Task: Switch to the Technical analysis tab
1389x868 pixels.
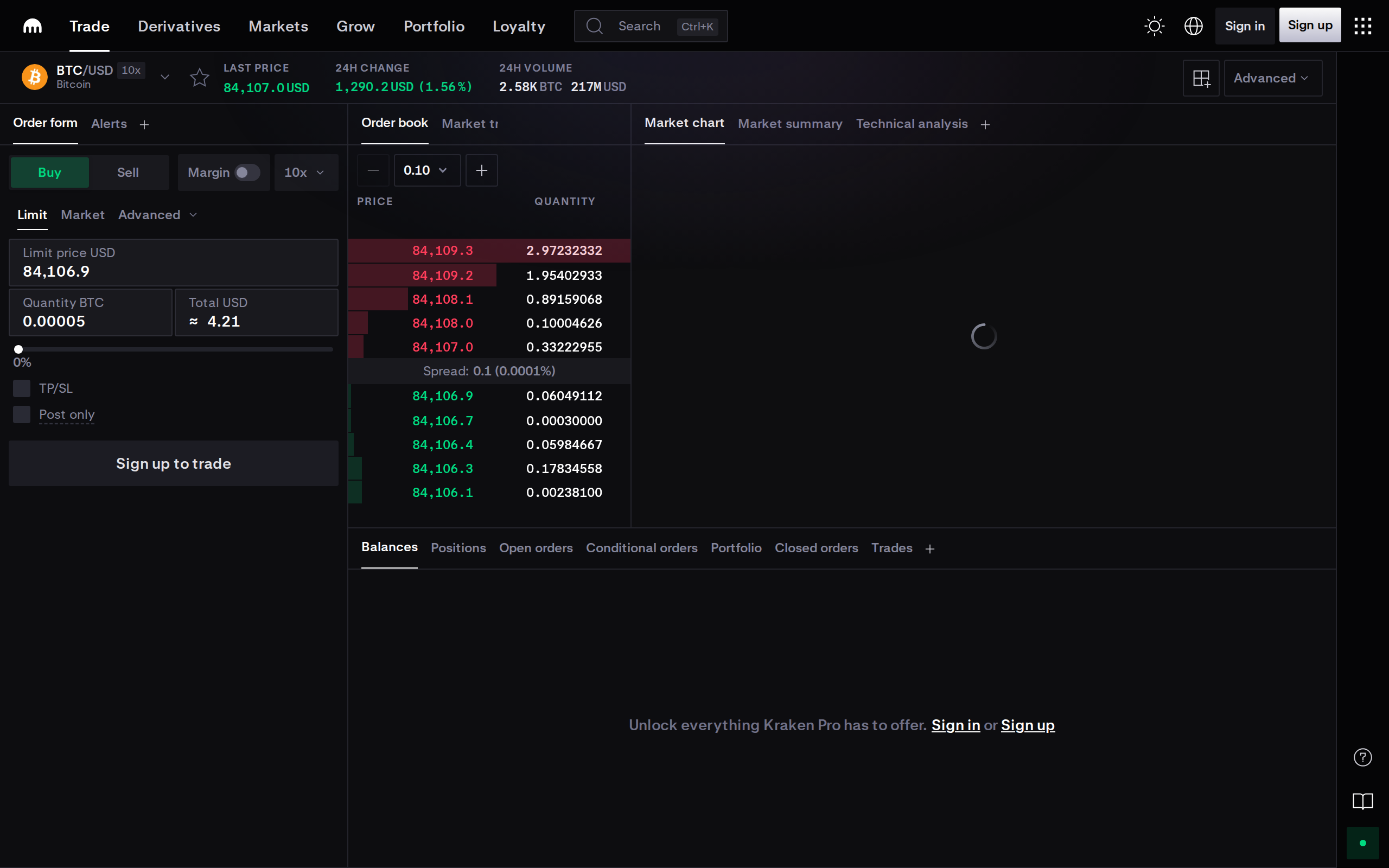Action: coord(912,124)
